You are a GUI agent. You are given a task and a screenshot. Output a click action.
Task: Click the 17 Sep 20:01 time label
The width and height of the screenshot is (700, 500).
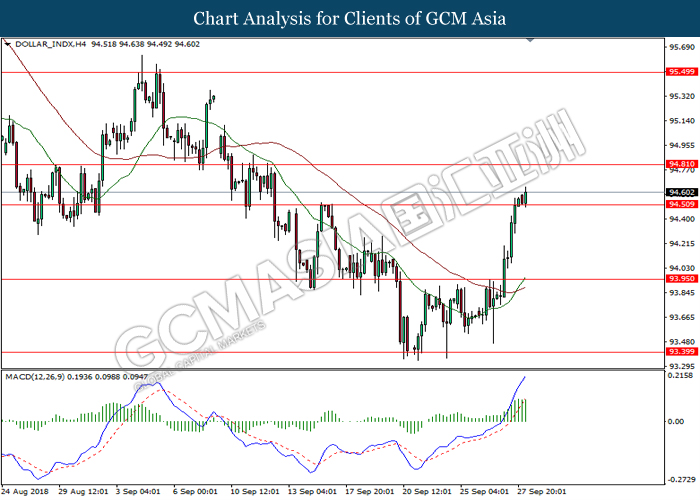[x=370, y=492]
